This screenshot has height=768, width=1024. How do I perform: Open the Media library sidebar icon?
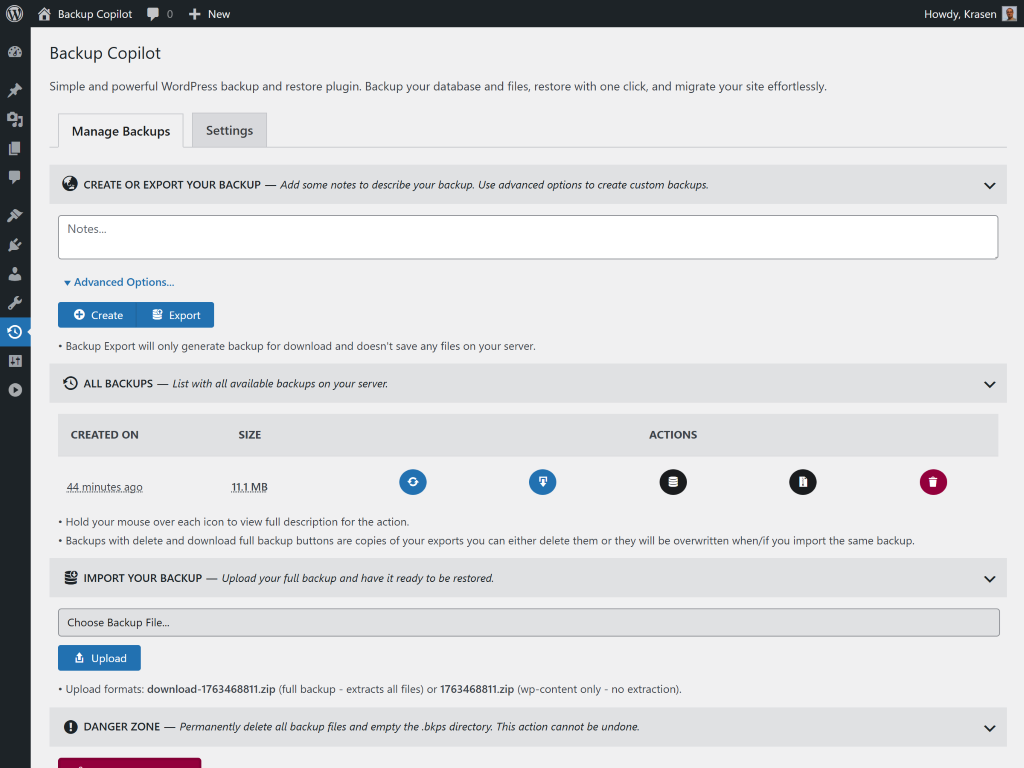[14, 120]
